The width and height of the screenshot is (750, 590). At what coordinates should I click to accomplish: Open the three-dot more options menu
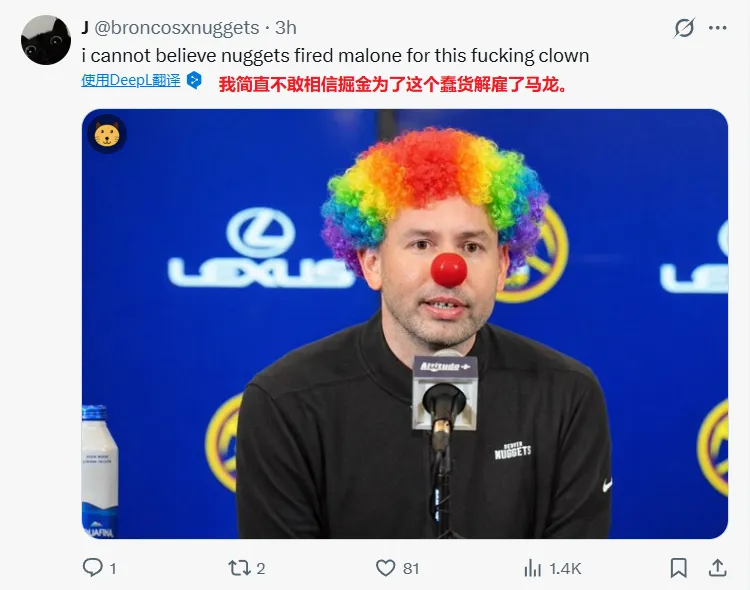click(x=717, y=28)
